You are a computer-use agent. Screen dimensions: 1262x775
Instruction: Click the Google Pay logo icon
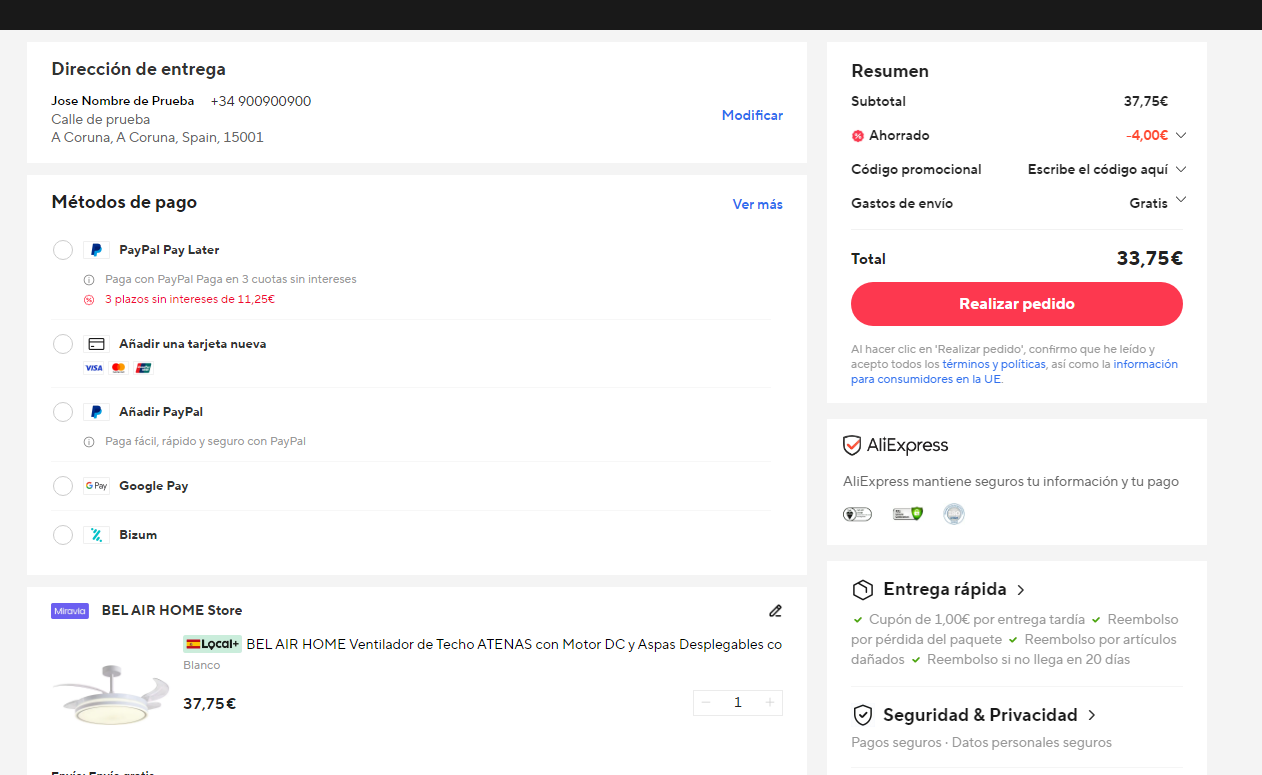pyautogui.click(x=96, y=486)
